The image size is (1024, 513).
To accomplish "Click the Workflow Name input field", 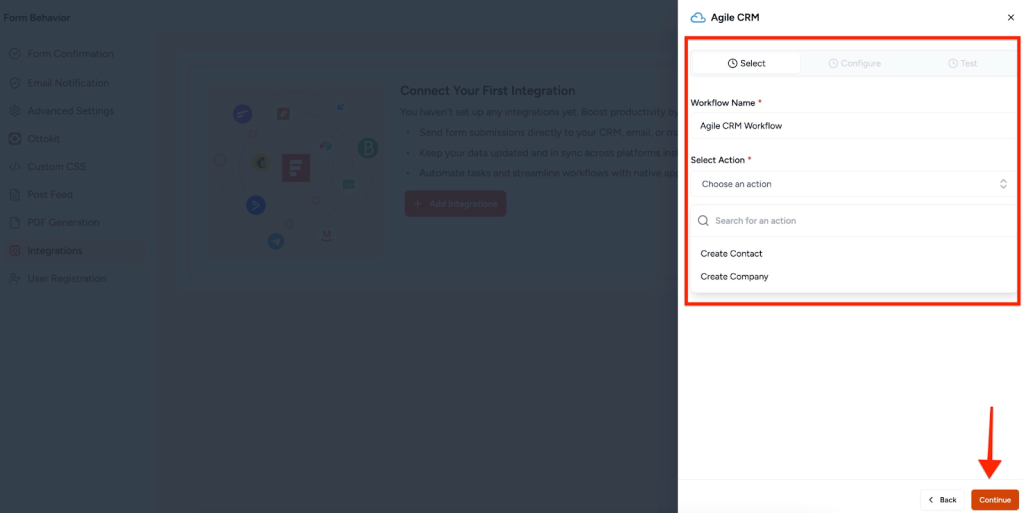I will pos(853,125).
